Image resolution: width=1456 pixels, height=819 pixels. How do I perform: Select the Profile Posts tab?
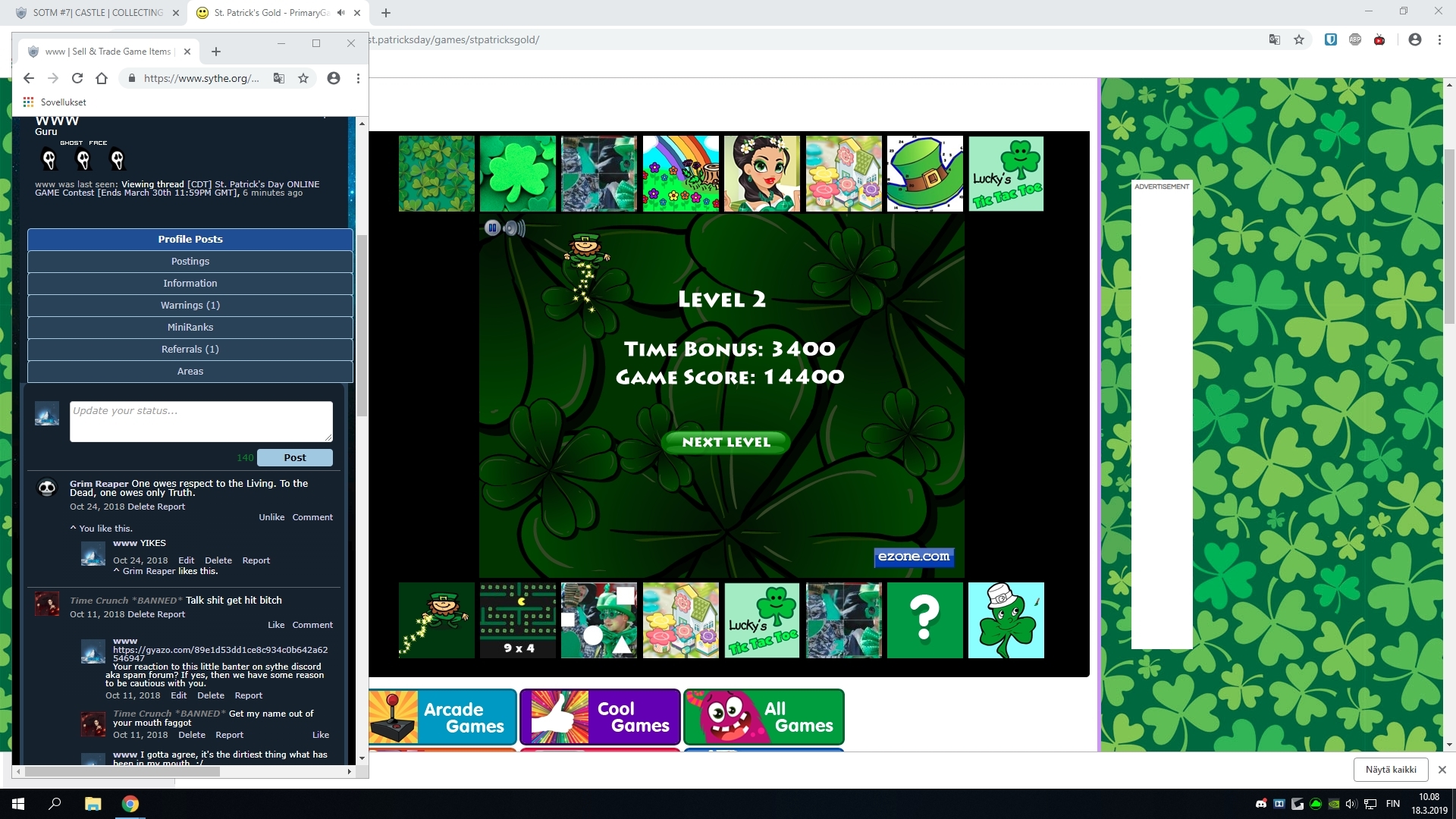pos(190,239)
